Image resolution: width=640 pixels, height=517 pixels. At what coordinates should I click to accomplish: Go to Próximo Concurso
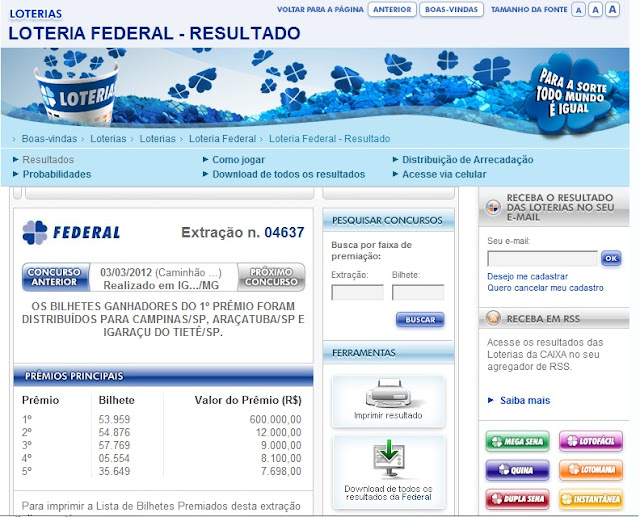[x=271, y=277]
